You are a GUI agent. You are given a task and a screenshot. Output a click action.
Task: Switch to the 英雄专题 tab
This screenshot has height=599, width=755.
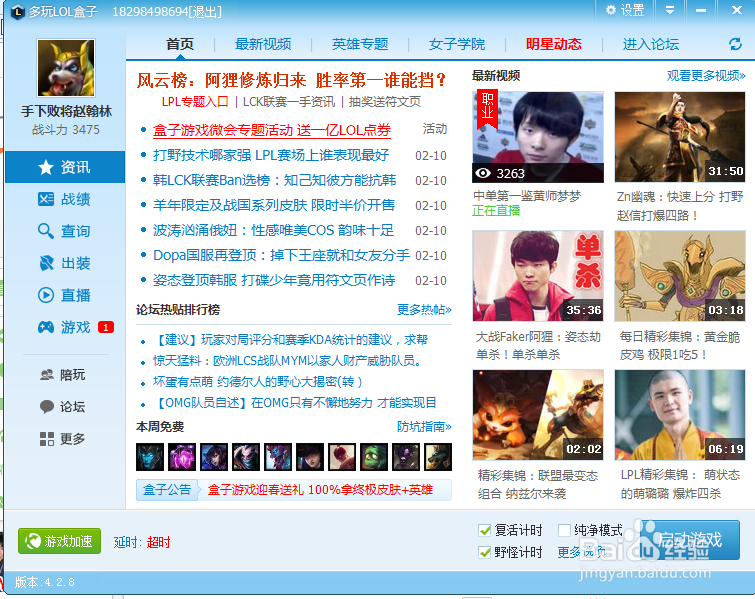[x=360, y=44]
